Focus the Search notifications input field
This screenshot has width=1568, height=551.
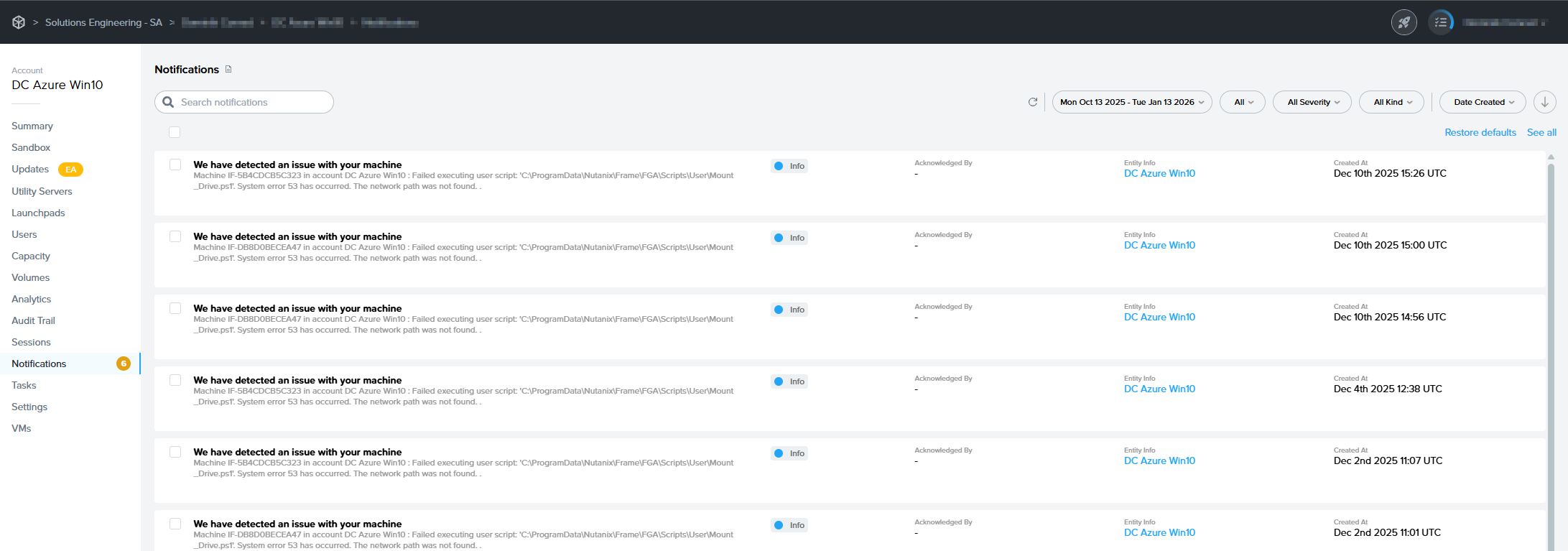tap(251, 102)
